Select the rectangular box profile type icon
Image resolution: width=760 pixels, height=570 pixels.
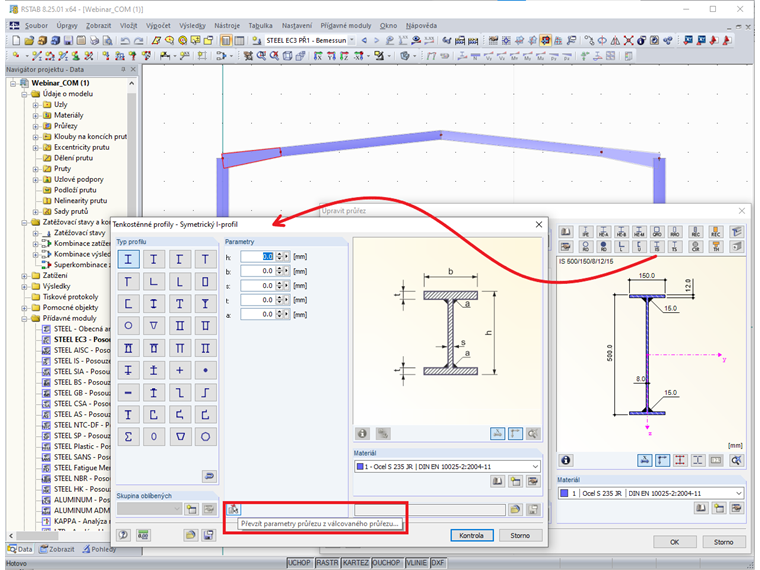pyautogui.click(x=205, y=281)
